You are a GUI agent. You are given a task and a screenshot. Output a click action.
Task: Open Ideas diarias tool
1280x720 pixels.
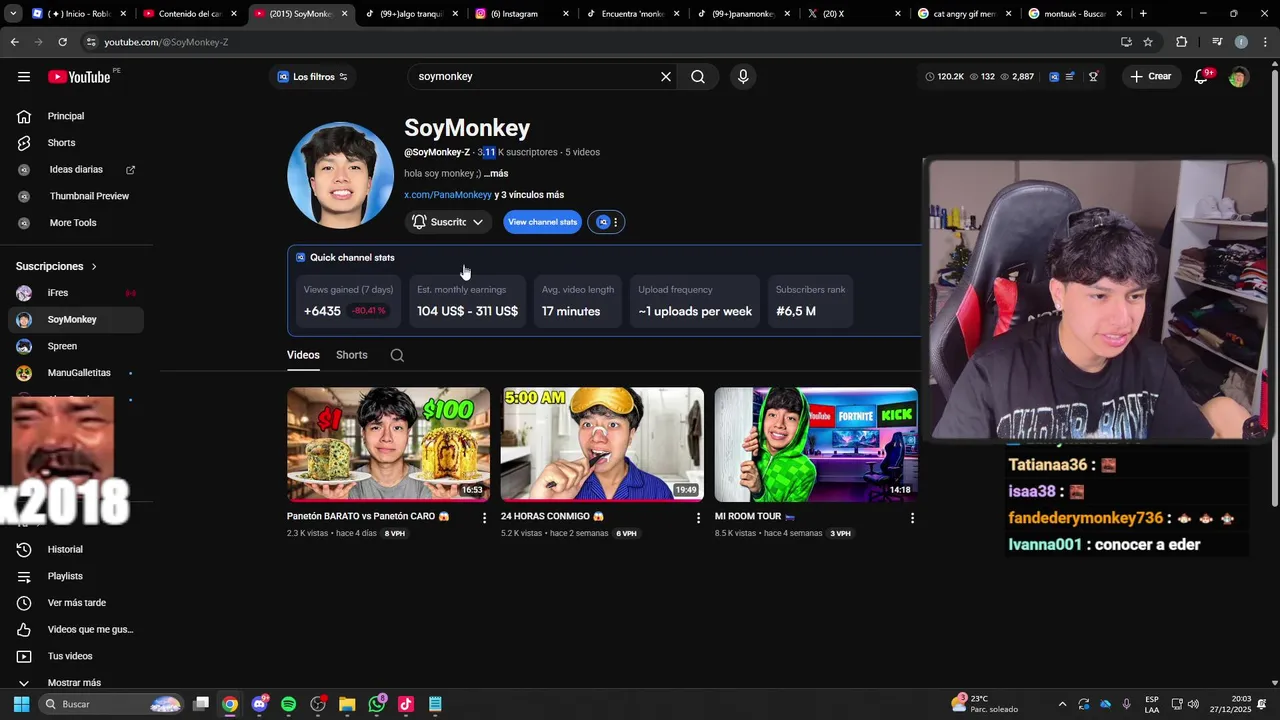(x=76, y=170)
